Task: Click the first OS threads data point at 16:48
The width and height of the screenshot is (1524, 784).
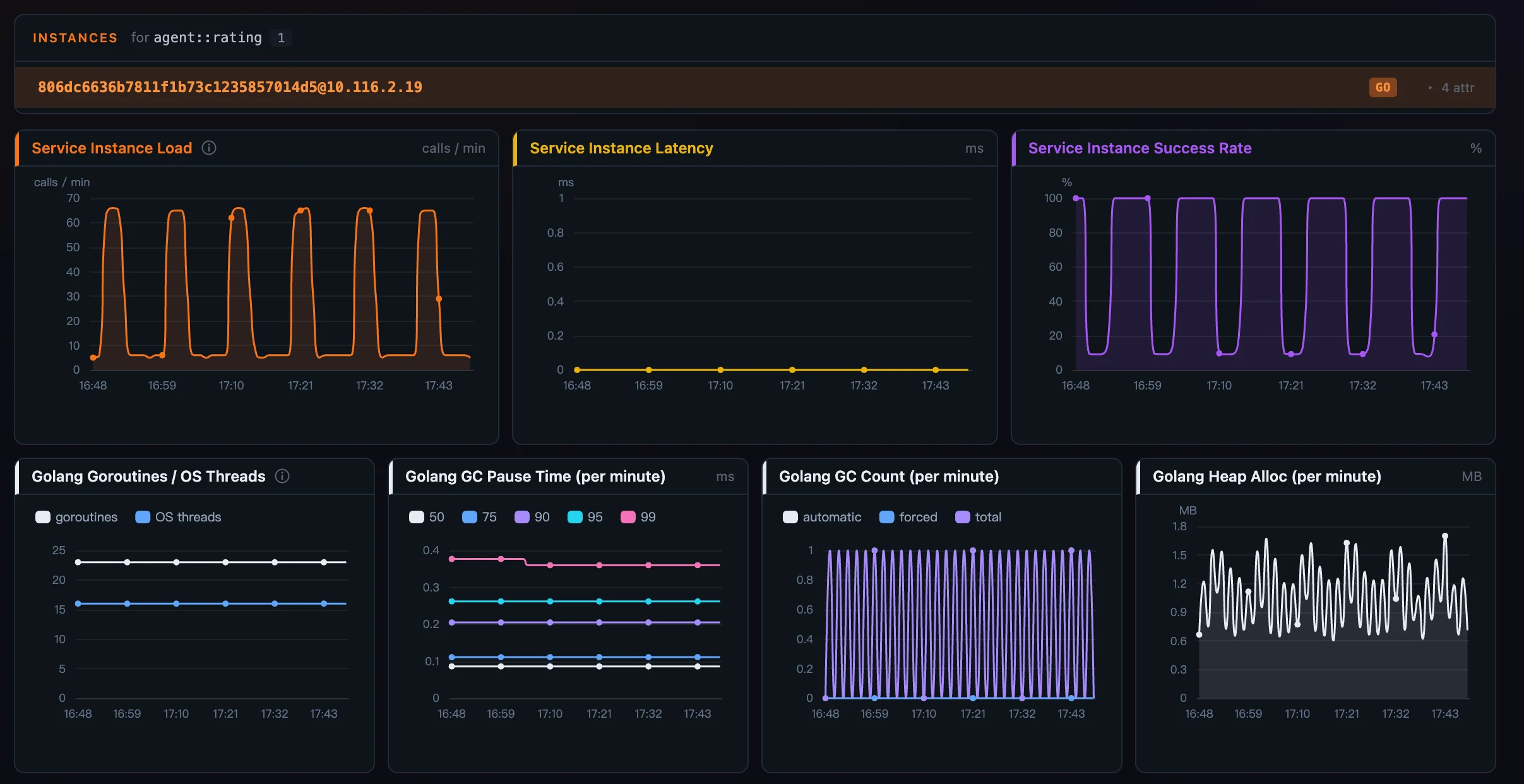Action: pos(78,603)
